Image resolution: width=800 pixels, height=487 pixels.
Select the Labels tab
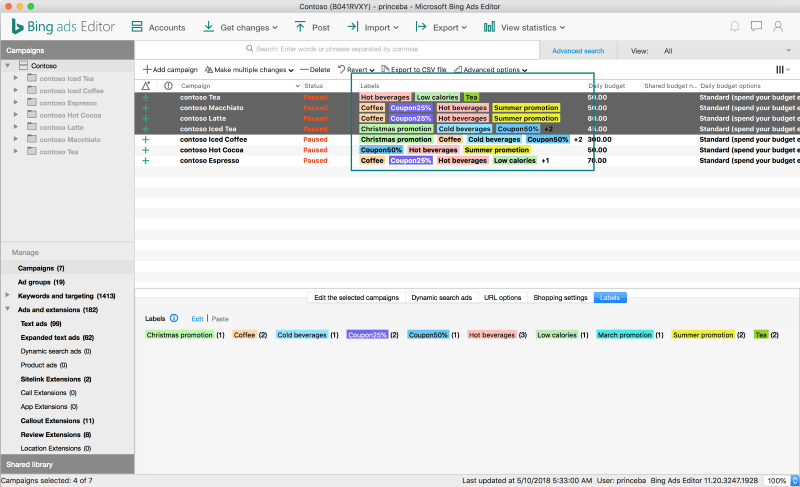coord(610,297)
